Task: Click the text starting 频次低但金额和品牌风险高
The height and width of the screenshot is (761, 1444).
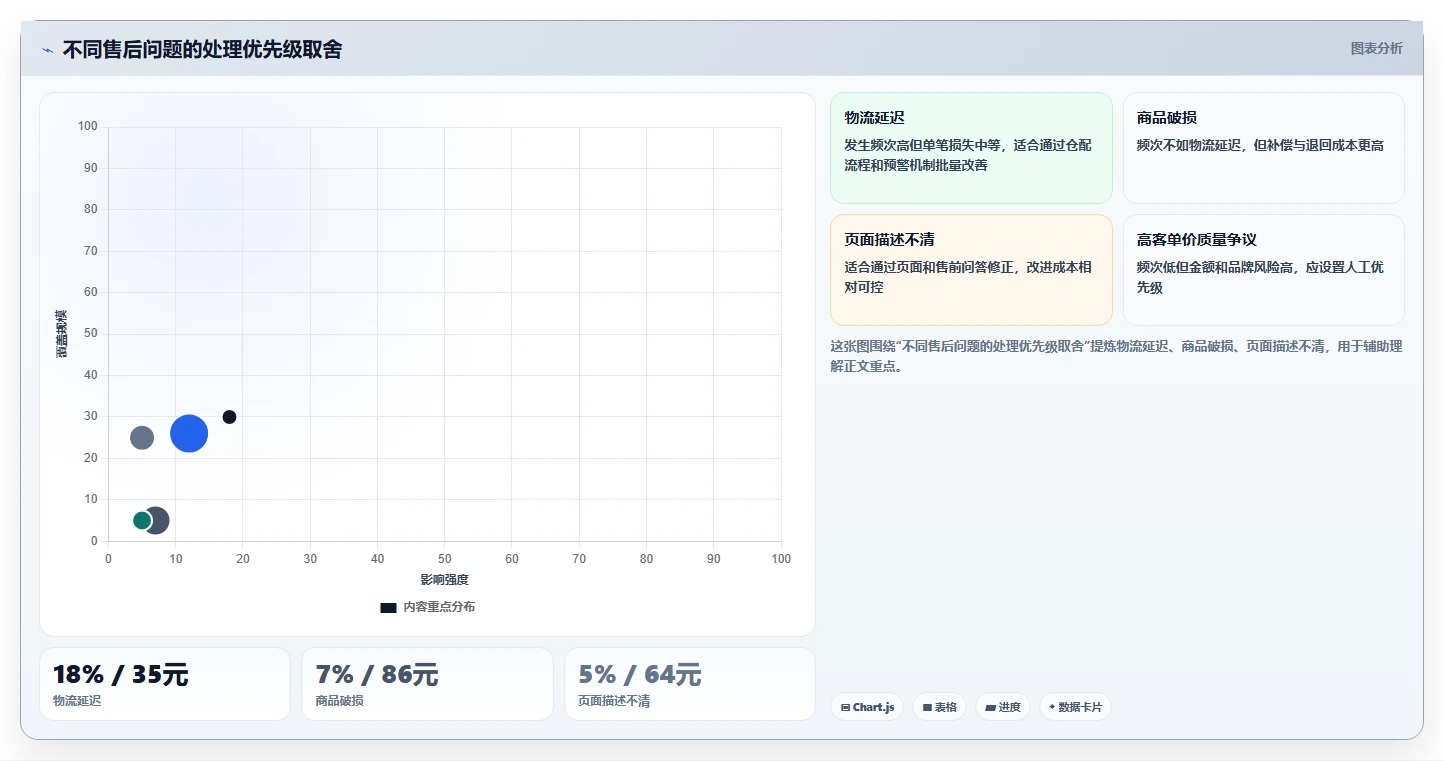Action: click(1260, 277)
